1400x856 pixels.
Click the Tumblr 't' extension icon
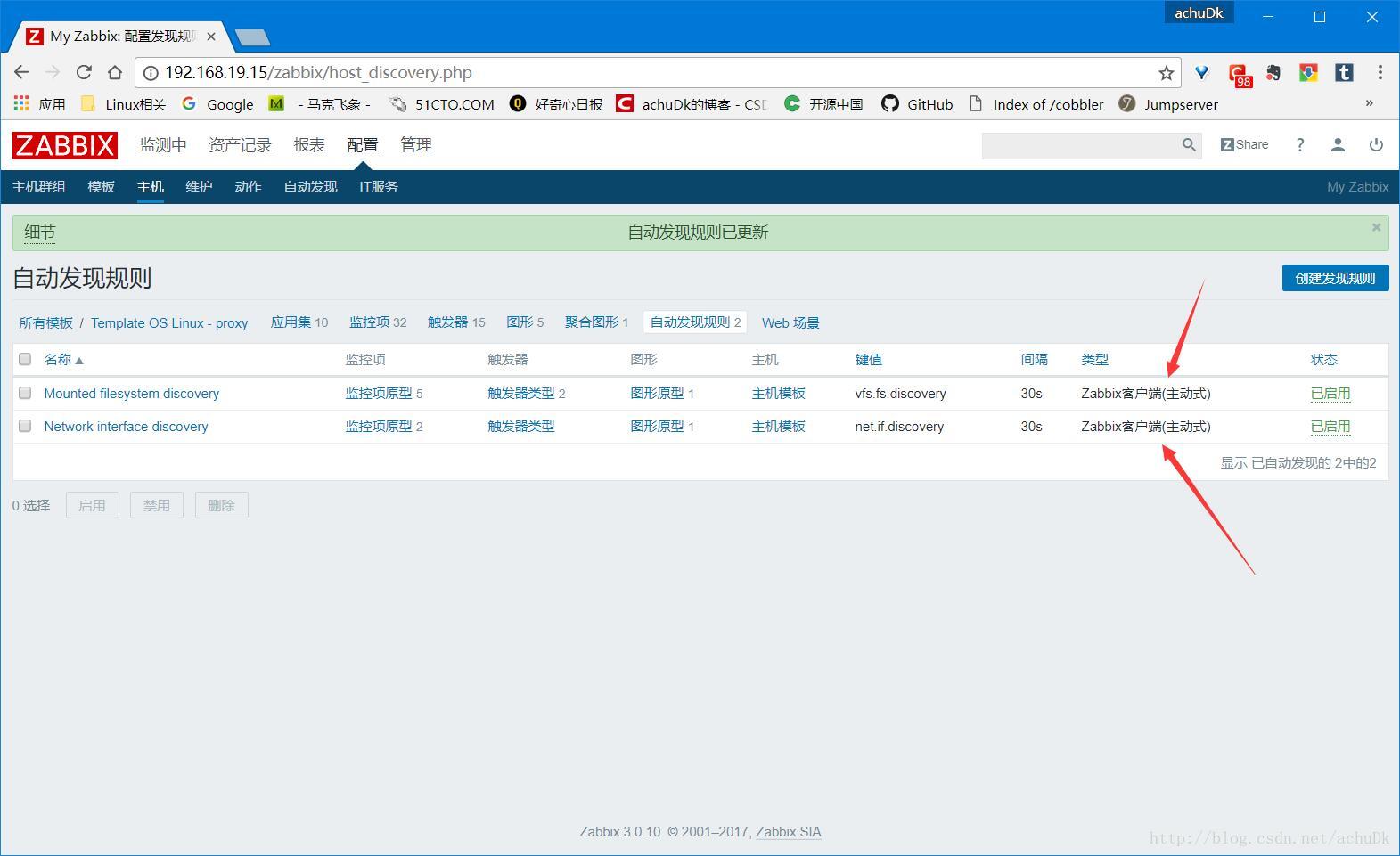pyautogui.click(x=1344, y=73)
